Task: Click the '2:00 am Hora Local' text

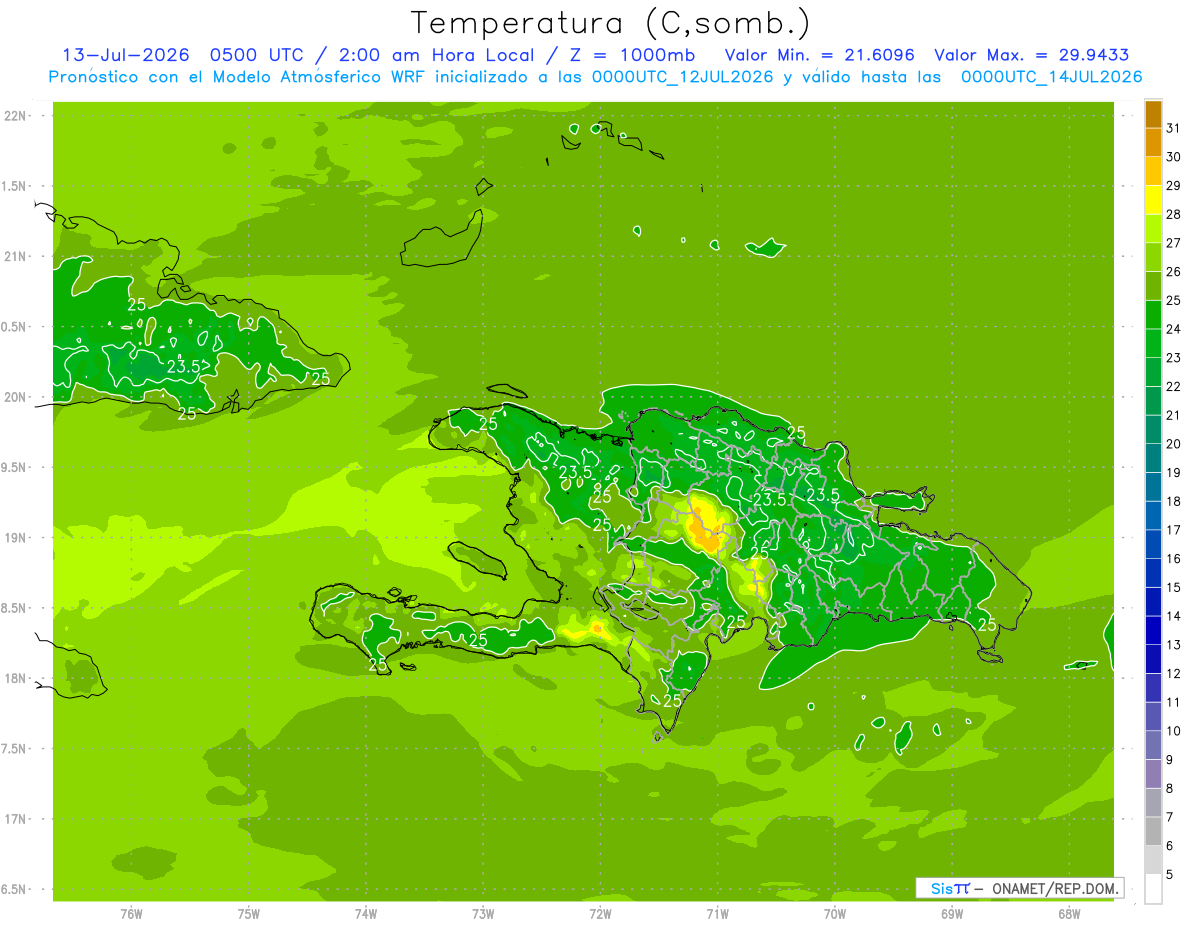Action: tap(436, 55)
